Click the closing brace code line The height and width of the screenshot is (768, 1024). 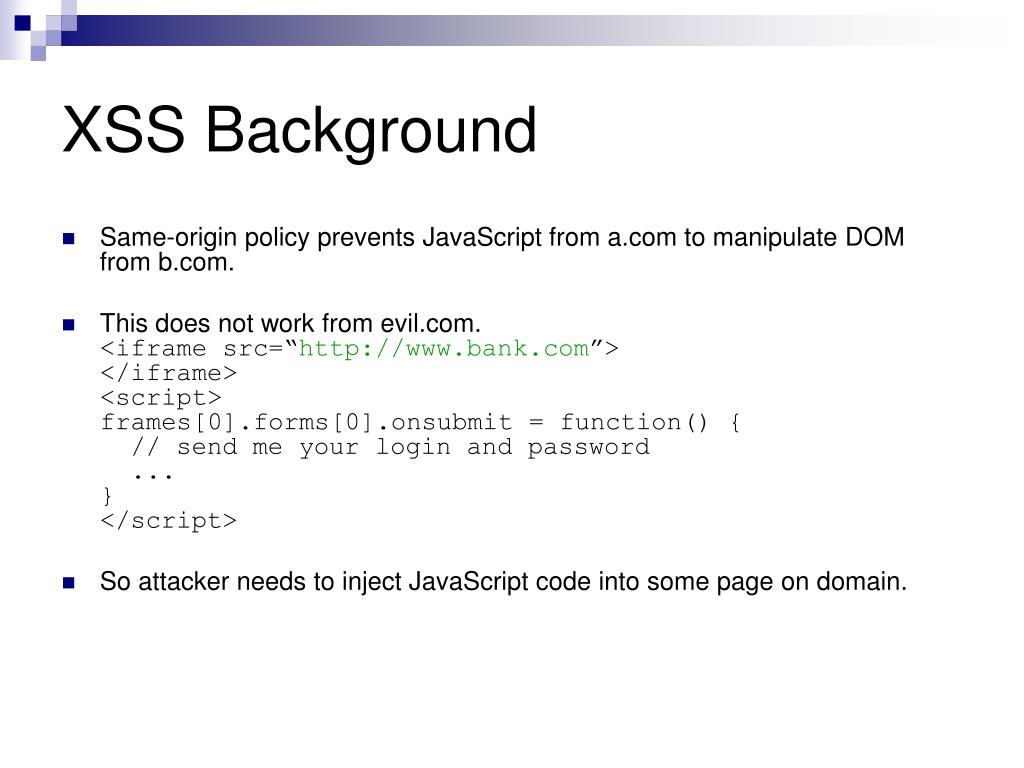coord(108,496)
